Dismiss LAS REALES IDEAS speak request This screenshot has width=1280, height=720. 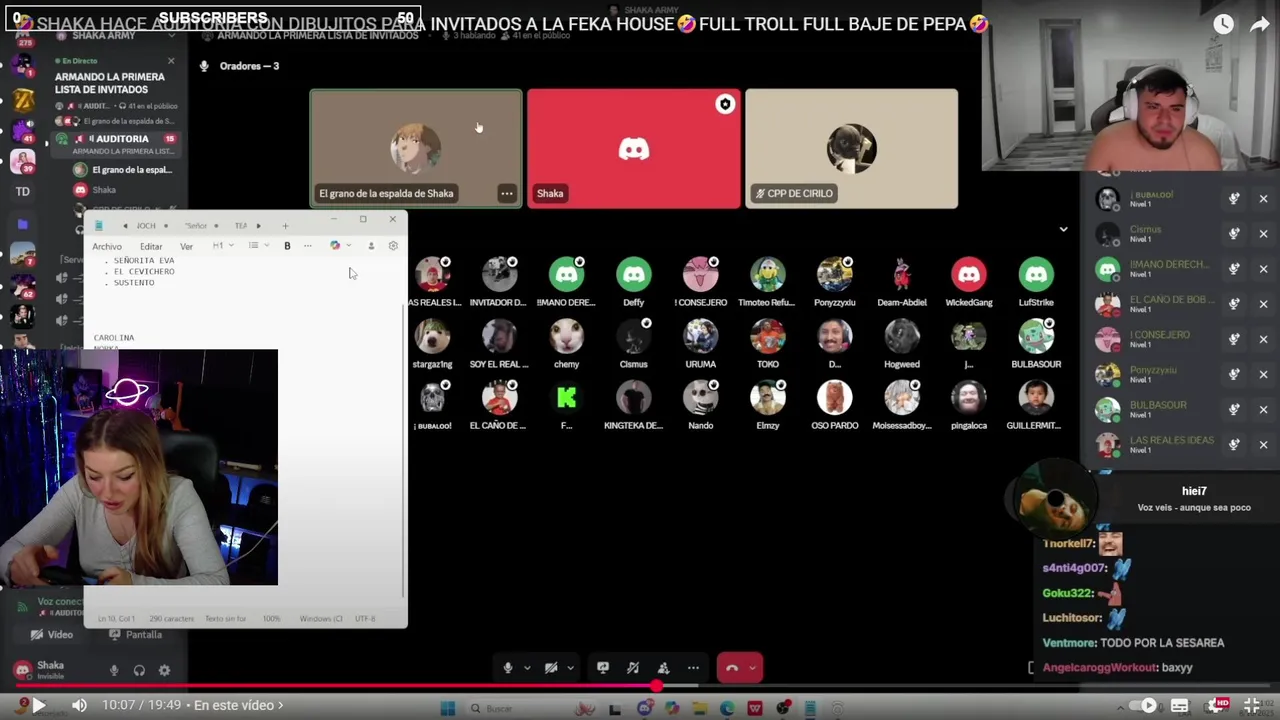point(1263,444)
